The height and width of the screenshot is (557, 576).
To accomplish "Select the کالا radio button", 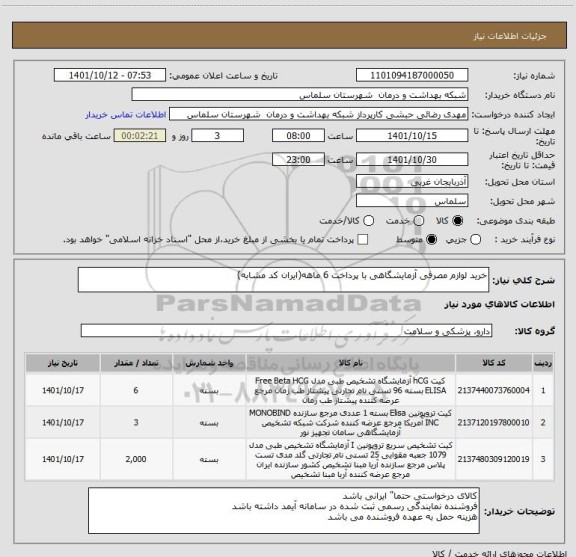I will [x=458, y=220].
